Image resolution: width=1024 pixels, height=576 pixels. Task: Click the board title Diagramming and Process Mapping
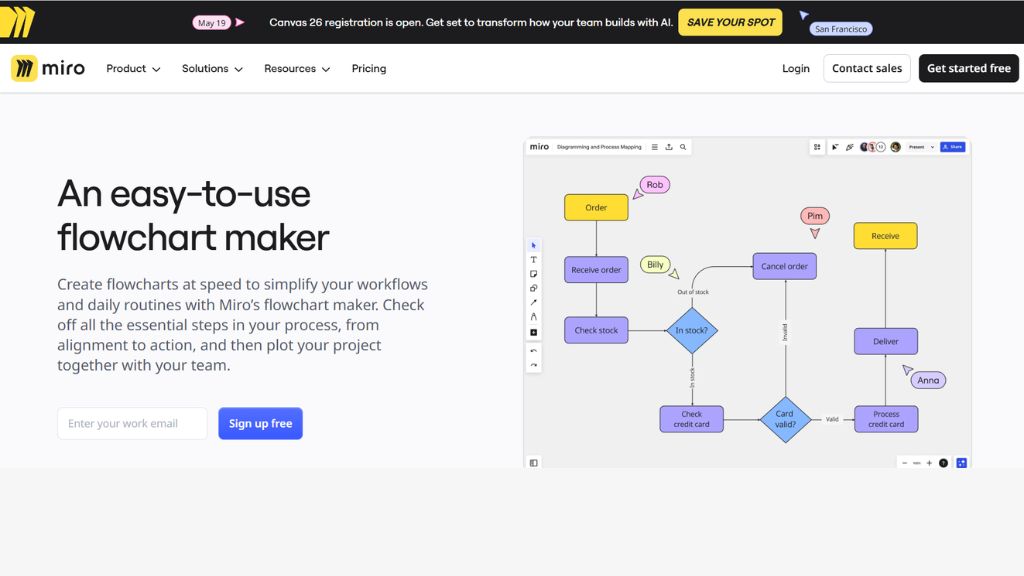tap(599, 147)
